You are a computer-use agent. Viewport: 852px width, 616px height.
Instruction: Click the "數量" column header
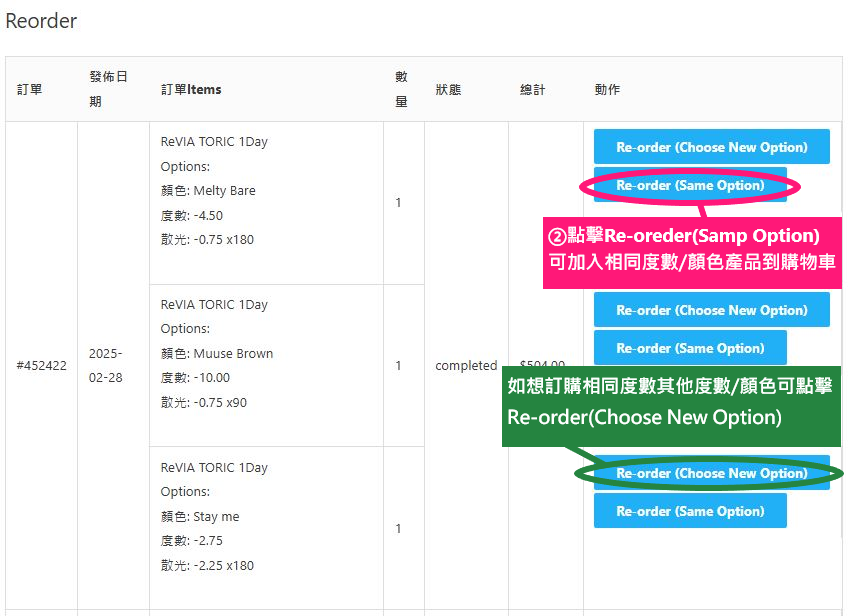[402, 89]
